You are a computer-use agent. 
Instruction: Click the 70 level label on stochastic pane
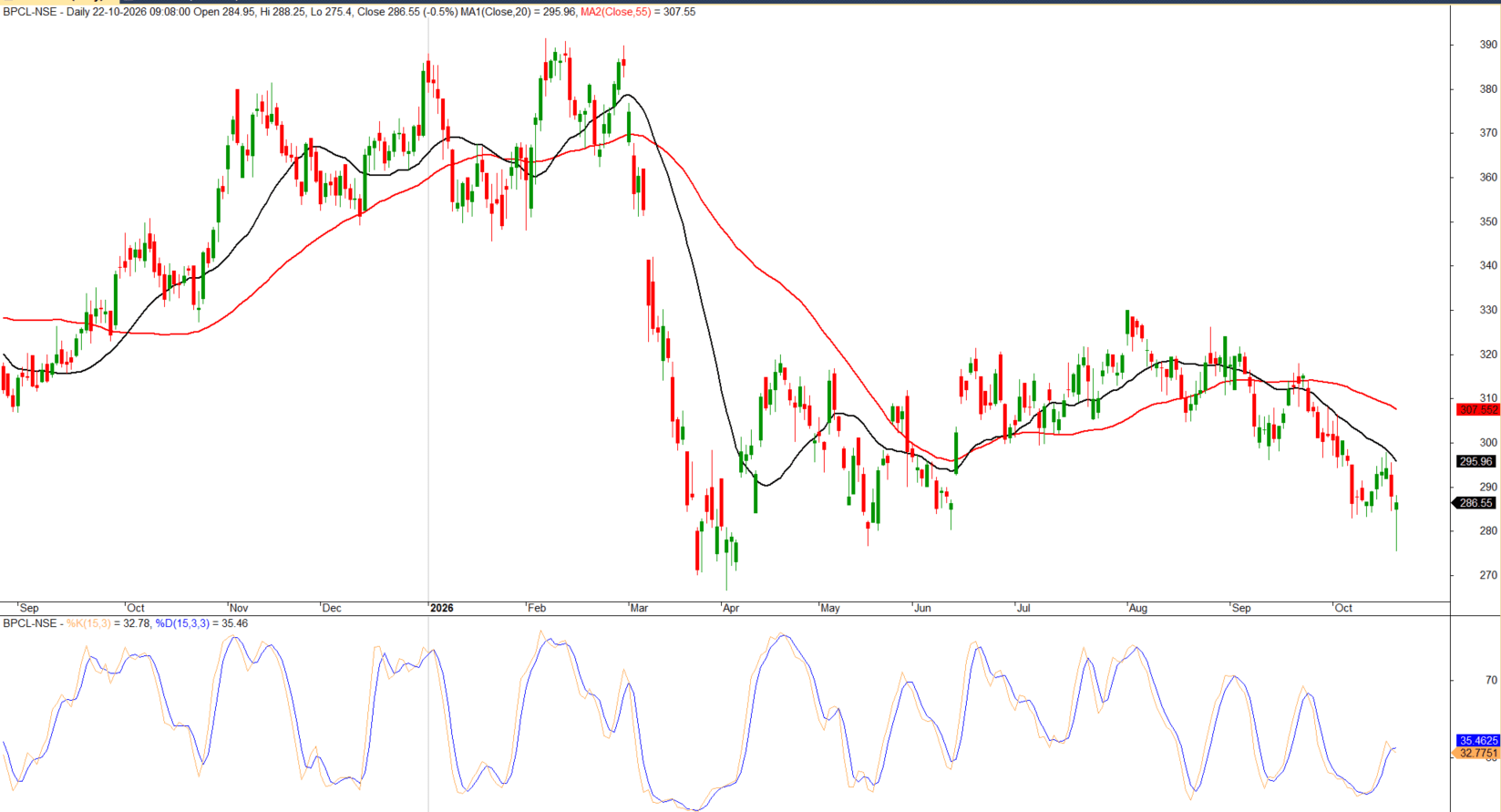[1492, 680]
